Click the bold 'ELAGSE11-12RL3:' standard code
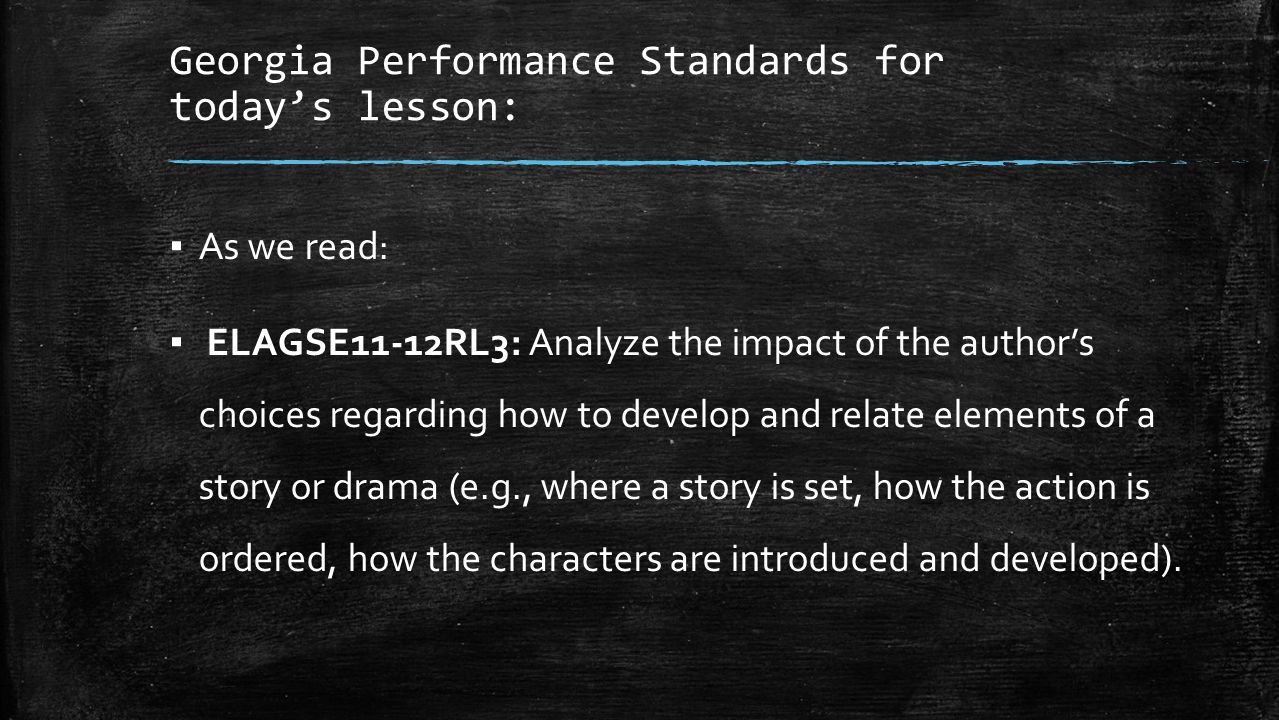The height and width of the screenshot is (720, 1279). pos(363,346)
